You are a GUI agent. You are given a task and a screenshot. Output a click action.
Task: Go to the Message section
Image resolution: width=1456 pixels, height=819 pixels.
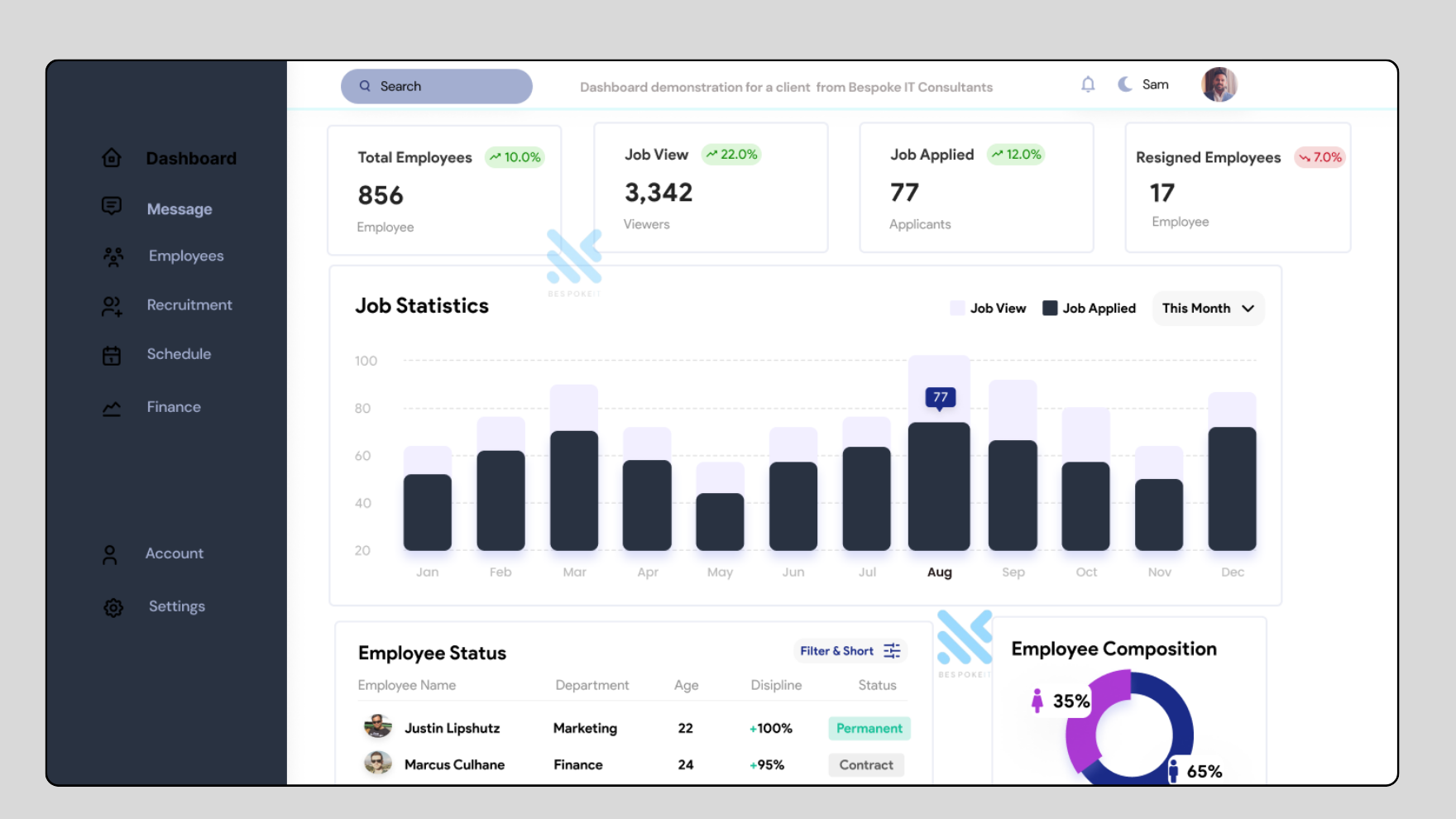click(180, 209)
